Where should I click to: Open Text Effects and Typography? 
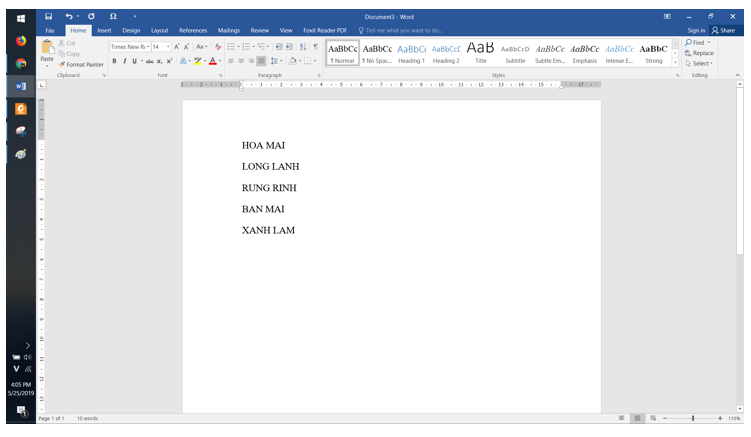point(183,61)
